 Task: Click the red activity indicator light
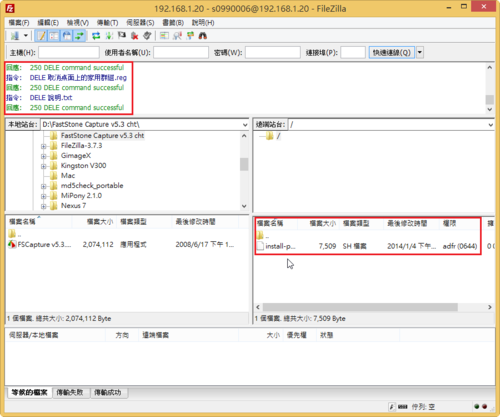[485, 406]
